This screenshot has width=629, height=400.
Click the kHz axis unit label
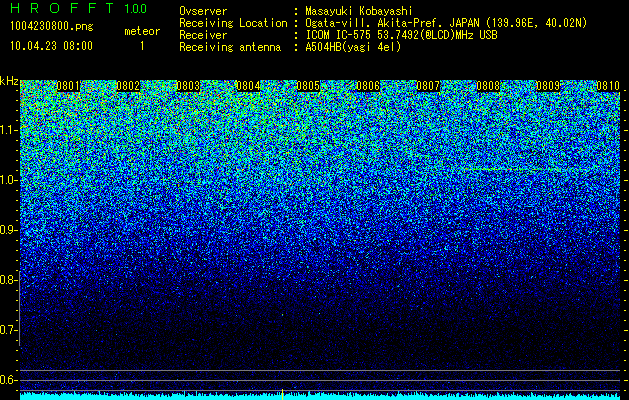[x=9, y=81]
